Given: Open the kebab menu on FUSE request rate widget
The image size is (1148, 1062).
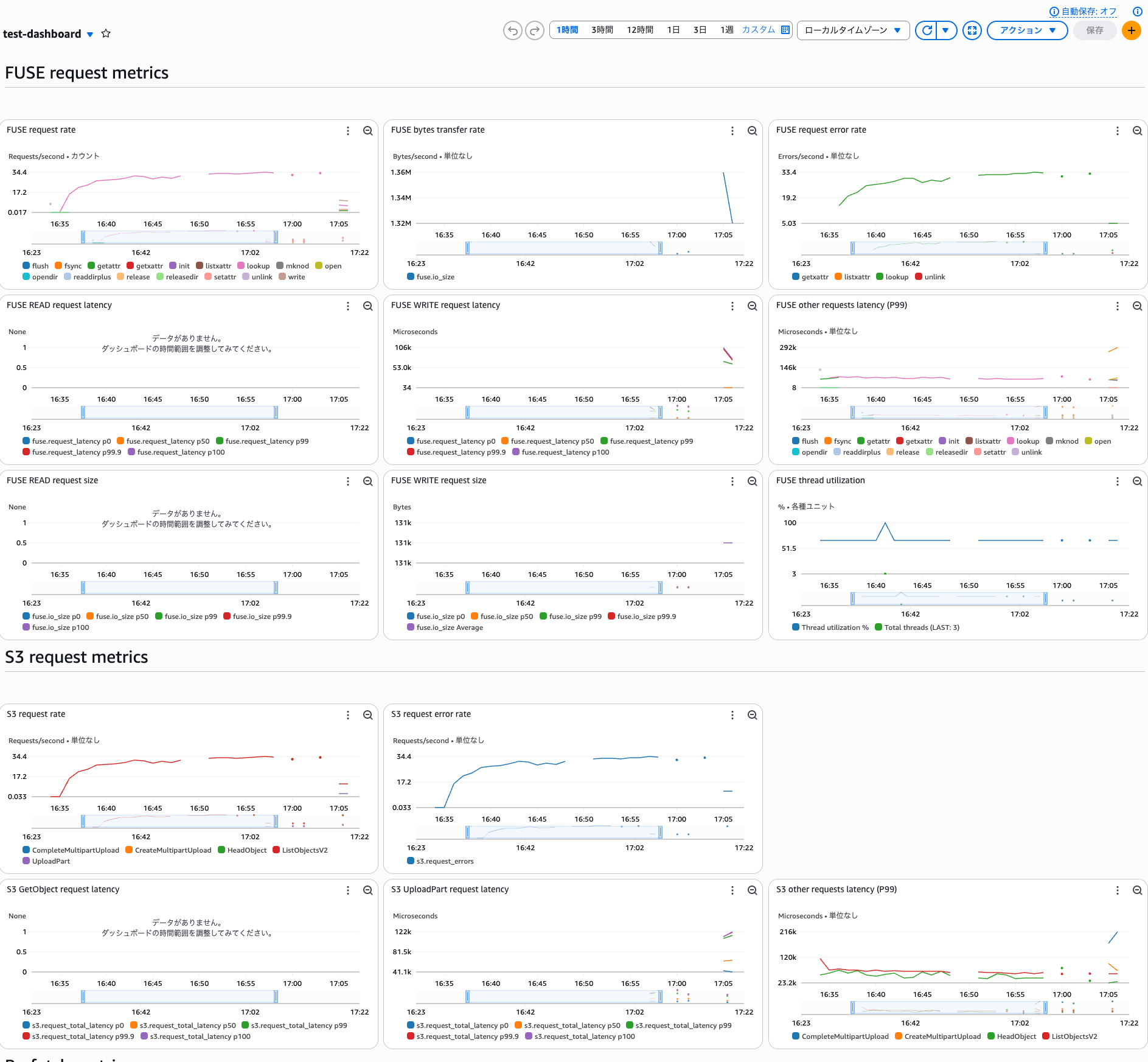Looking at the screenshot, I should [x=347, y=130].
